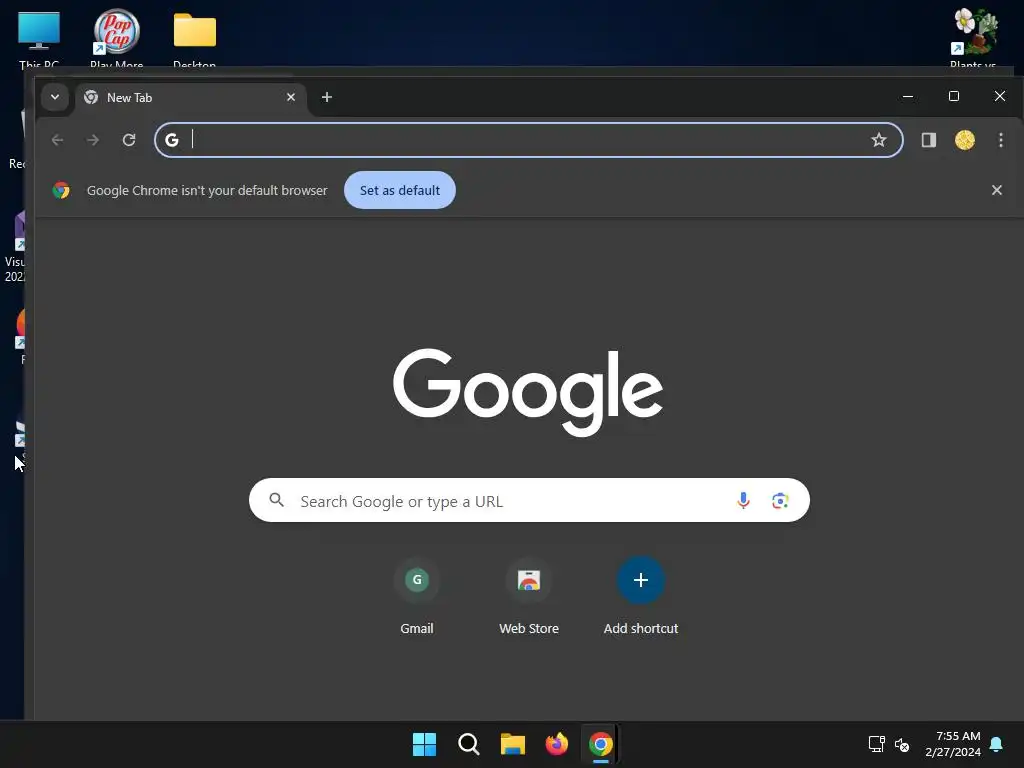Viewport: 1024px width, 768px height.
Task: Click Set as default button
Action: [x=400, y=190]
